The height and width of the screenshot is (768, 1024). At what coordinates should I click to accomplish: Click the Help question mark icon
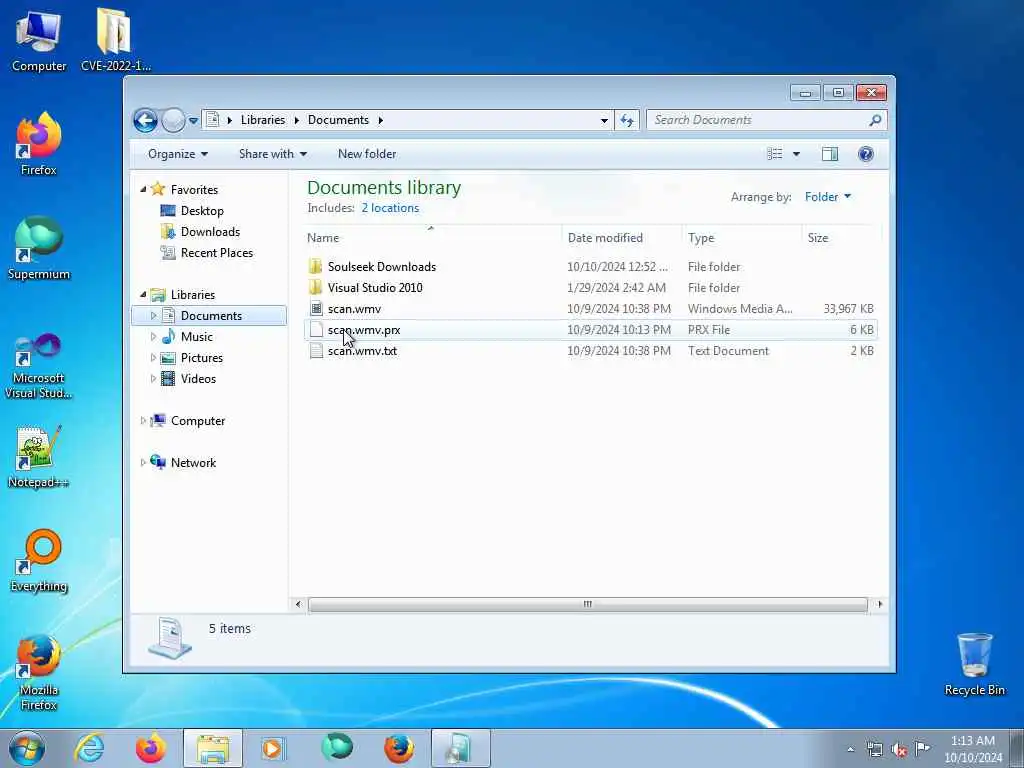866,154
